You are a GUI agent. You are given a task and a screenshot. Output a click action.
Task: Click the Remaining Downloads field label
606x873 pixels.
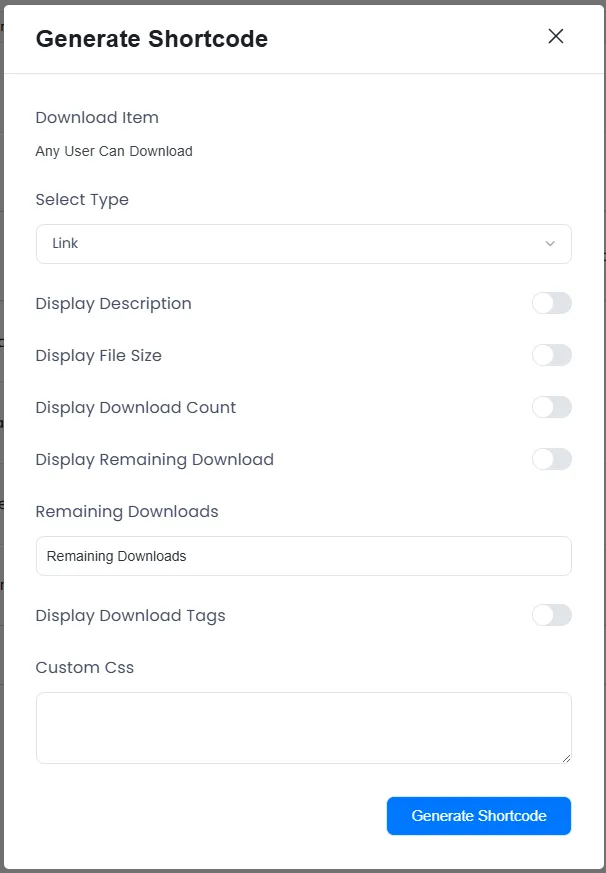pyautogui.click(x=127, y=512)
